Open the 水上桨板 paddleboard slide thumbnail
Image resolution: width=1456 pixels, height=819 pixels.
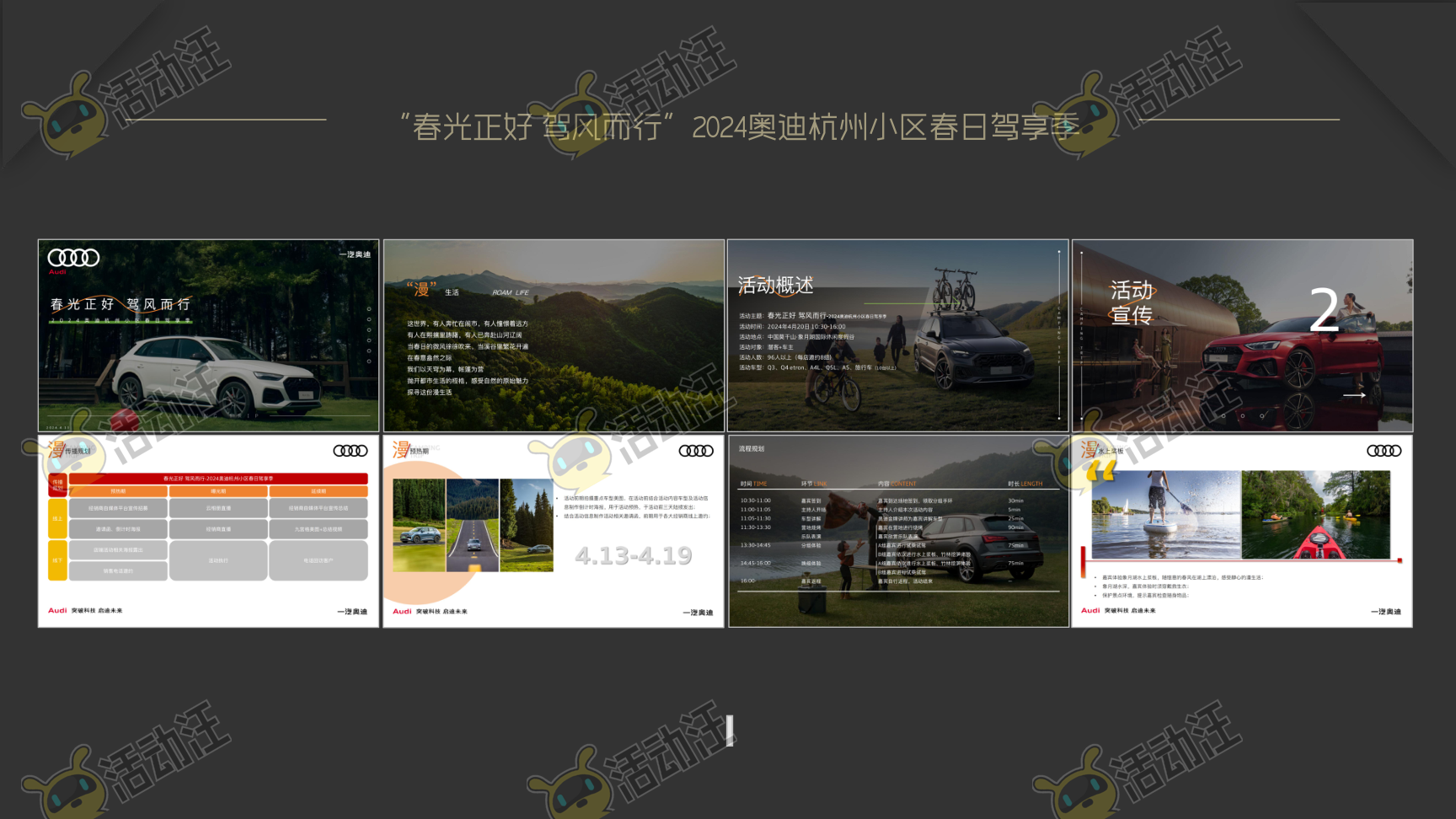pyautogui.click(x=1243, y=531)
